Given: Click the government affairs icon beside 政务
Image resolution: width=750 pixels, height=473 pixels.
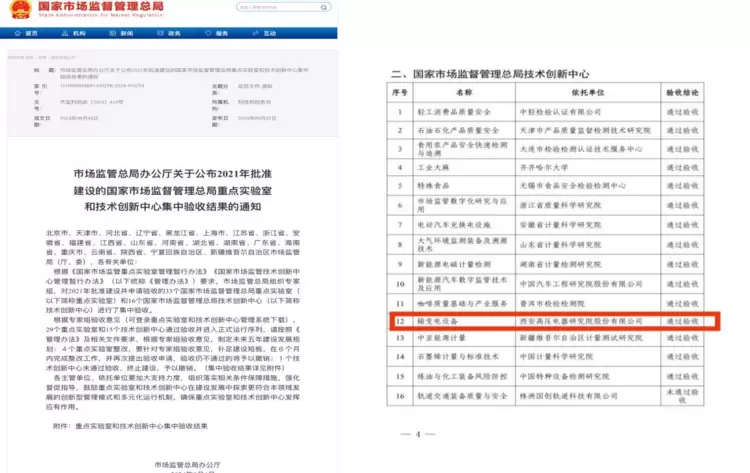Looking at the screenshot, I should pos(160,33).
